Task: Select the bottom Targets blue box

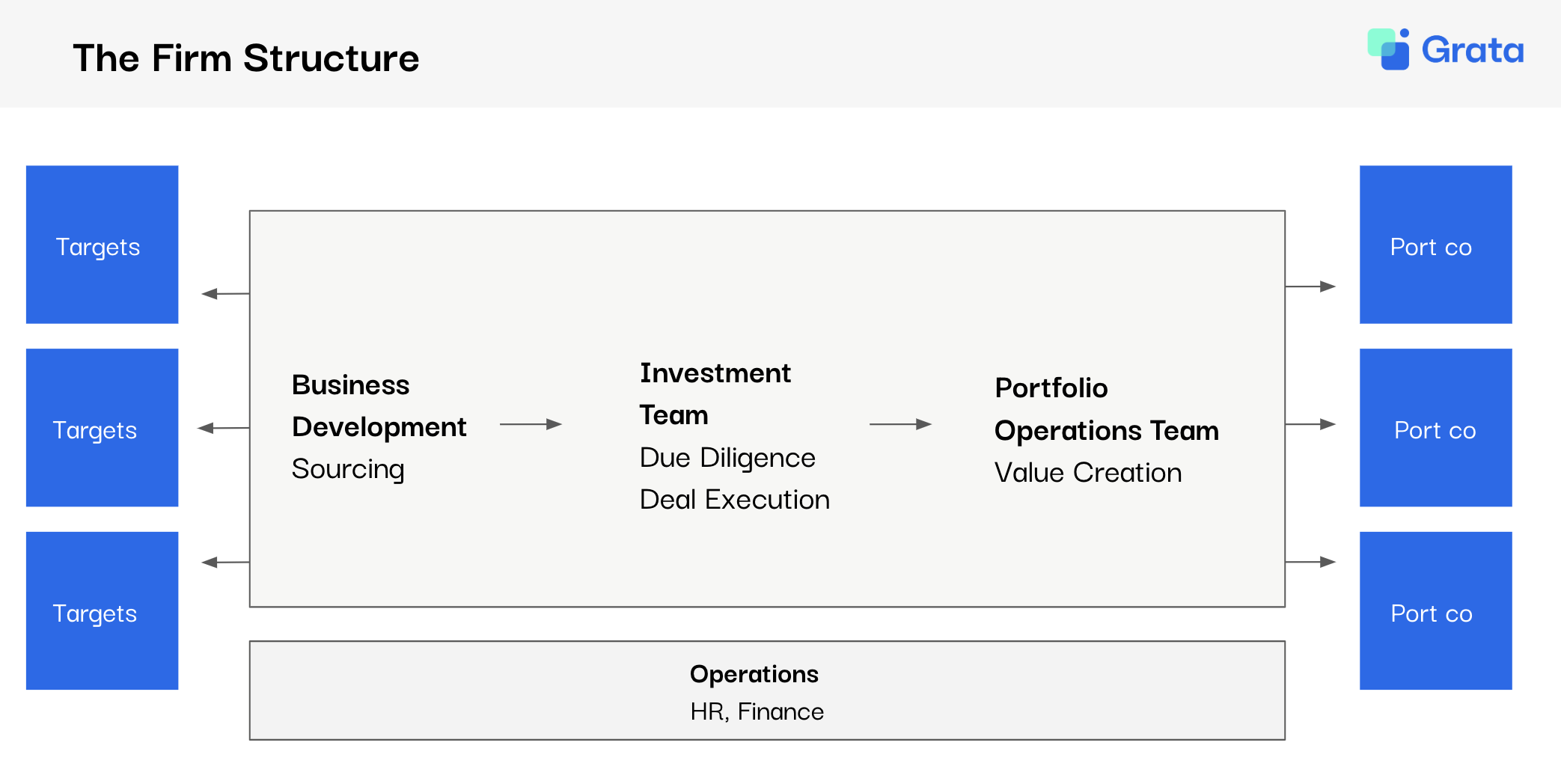Action: pyautogui.click(x=102, y=610)
